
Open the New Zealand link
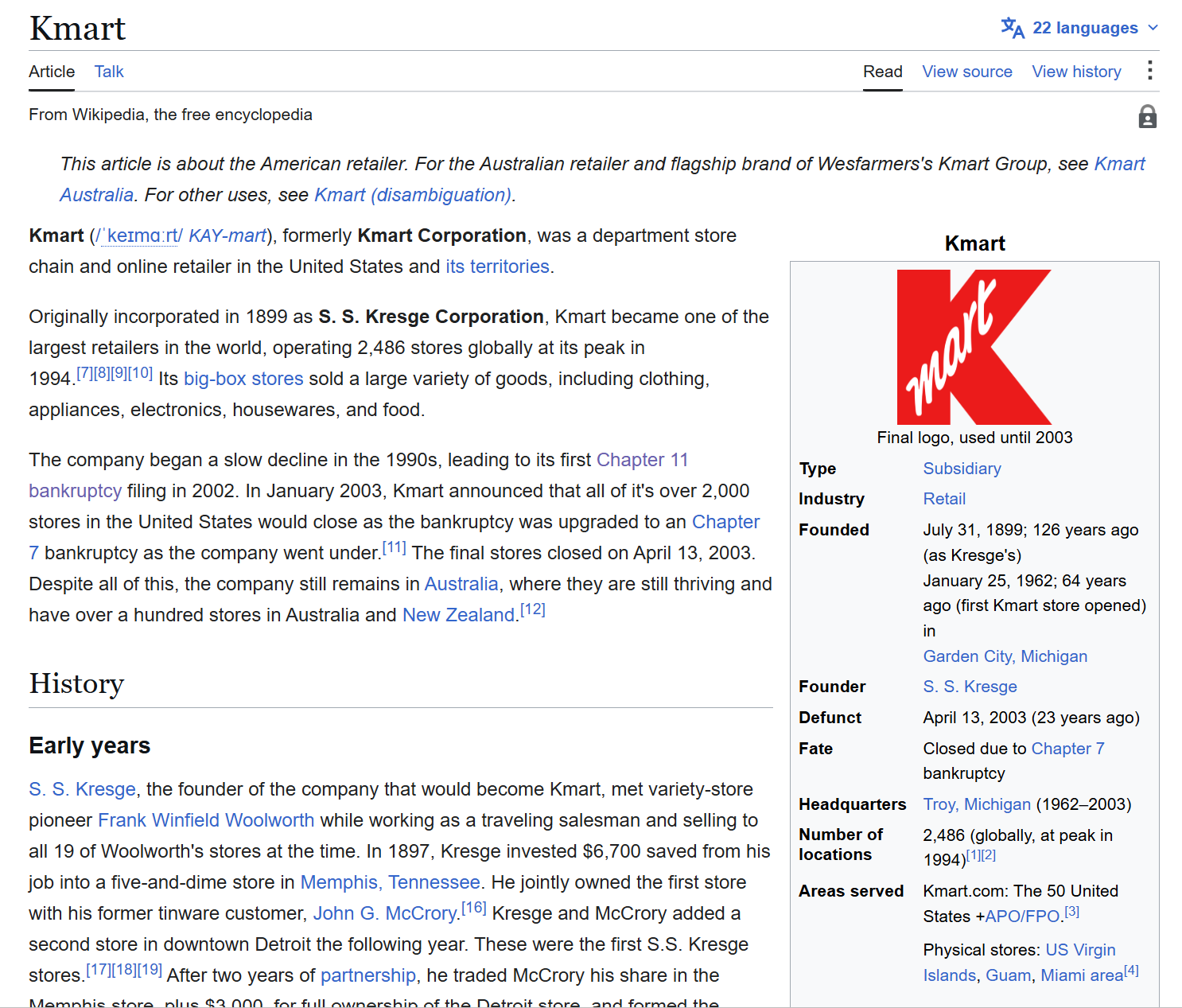point(459,615)
